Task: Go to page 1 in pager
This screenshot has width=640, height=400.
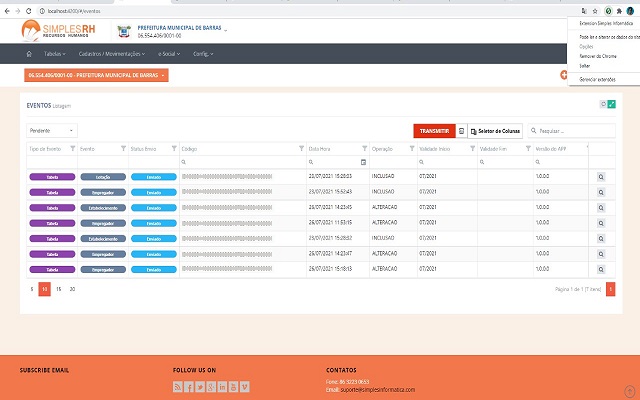Action: pyautogui.click(x=610, y=289)
